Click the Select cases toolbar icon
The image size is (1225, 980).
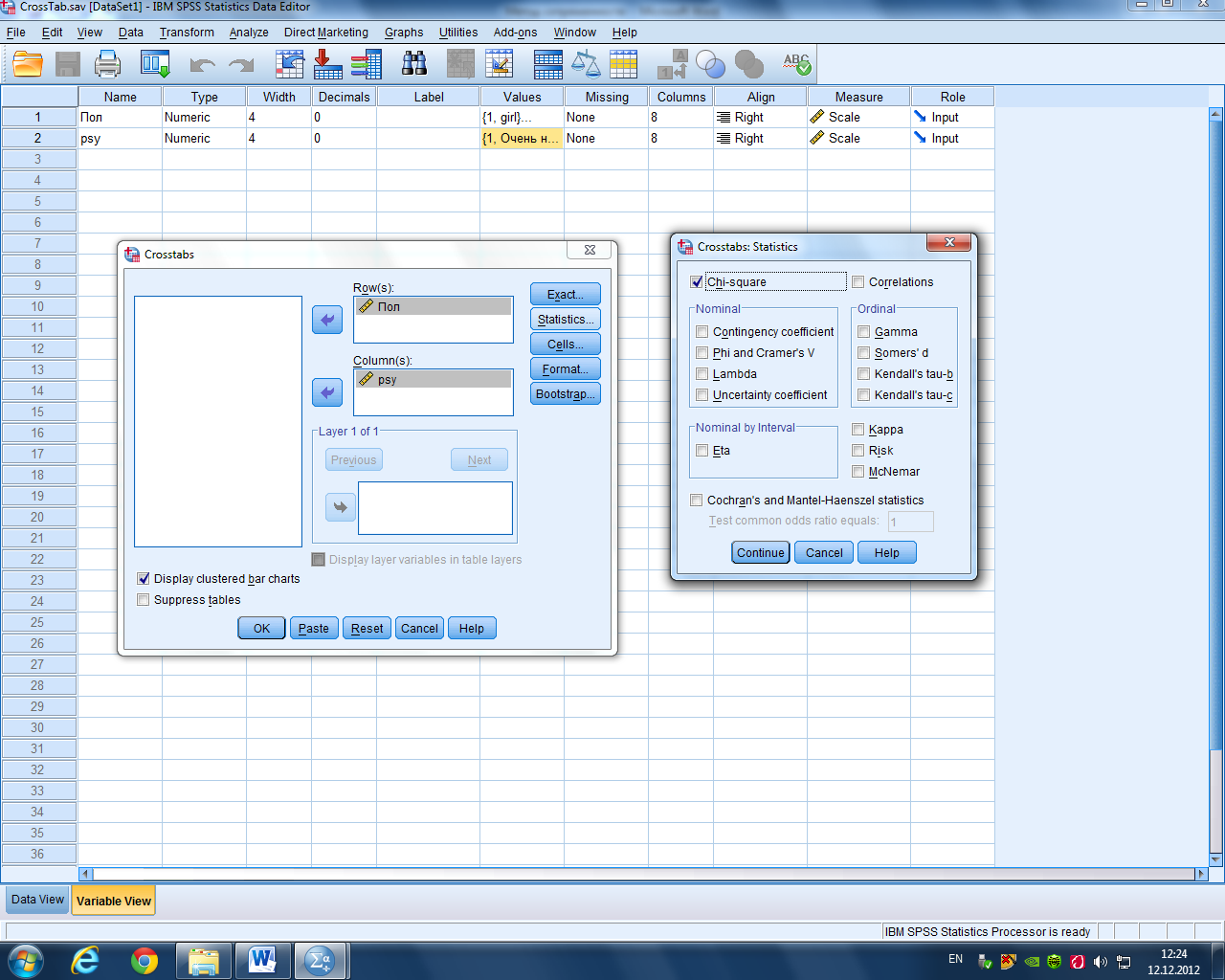click(x=623, y=64)
